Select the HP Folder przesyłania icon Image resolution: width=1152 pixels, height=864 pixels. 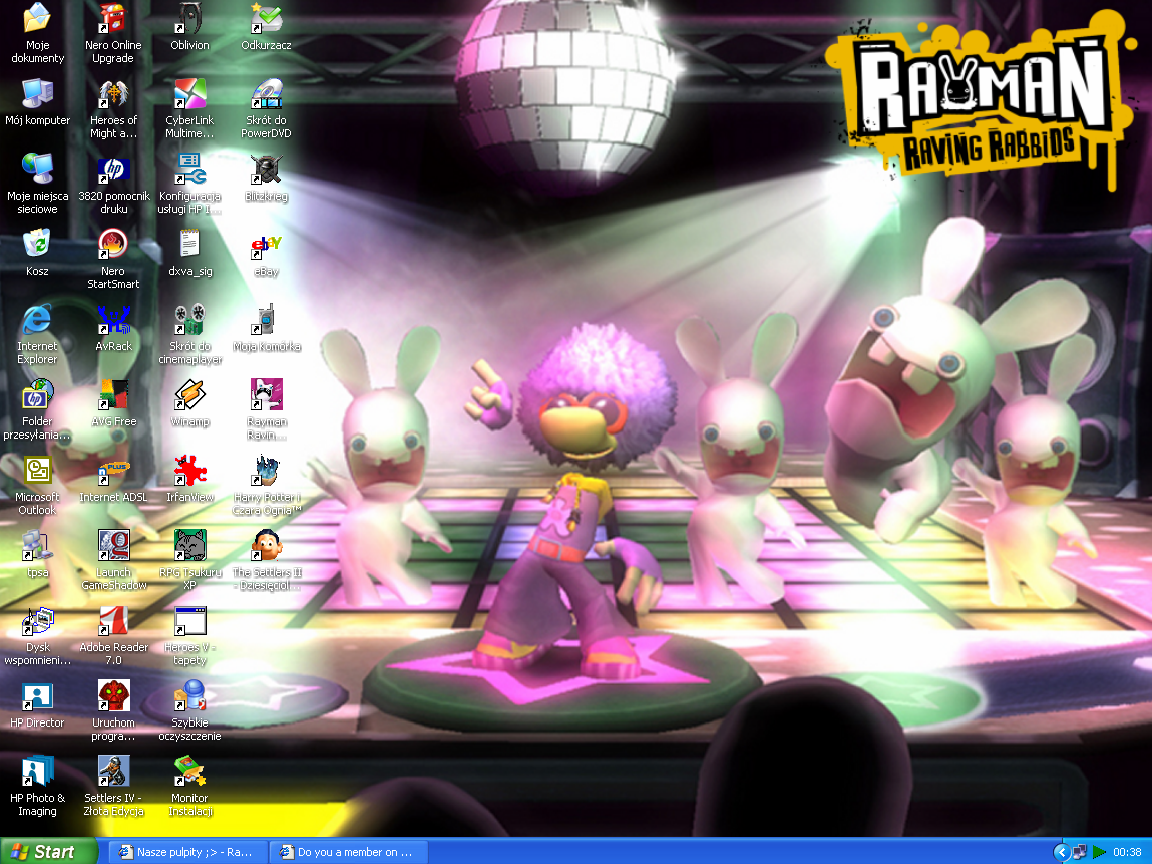point(37,395)
